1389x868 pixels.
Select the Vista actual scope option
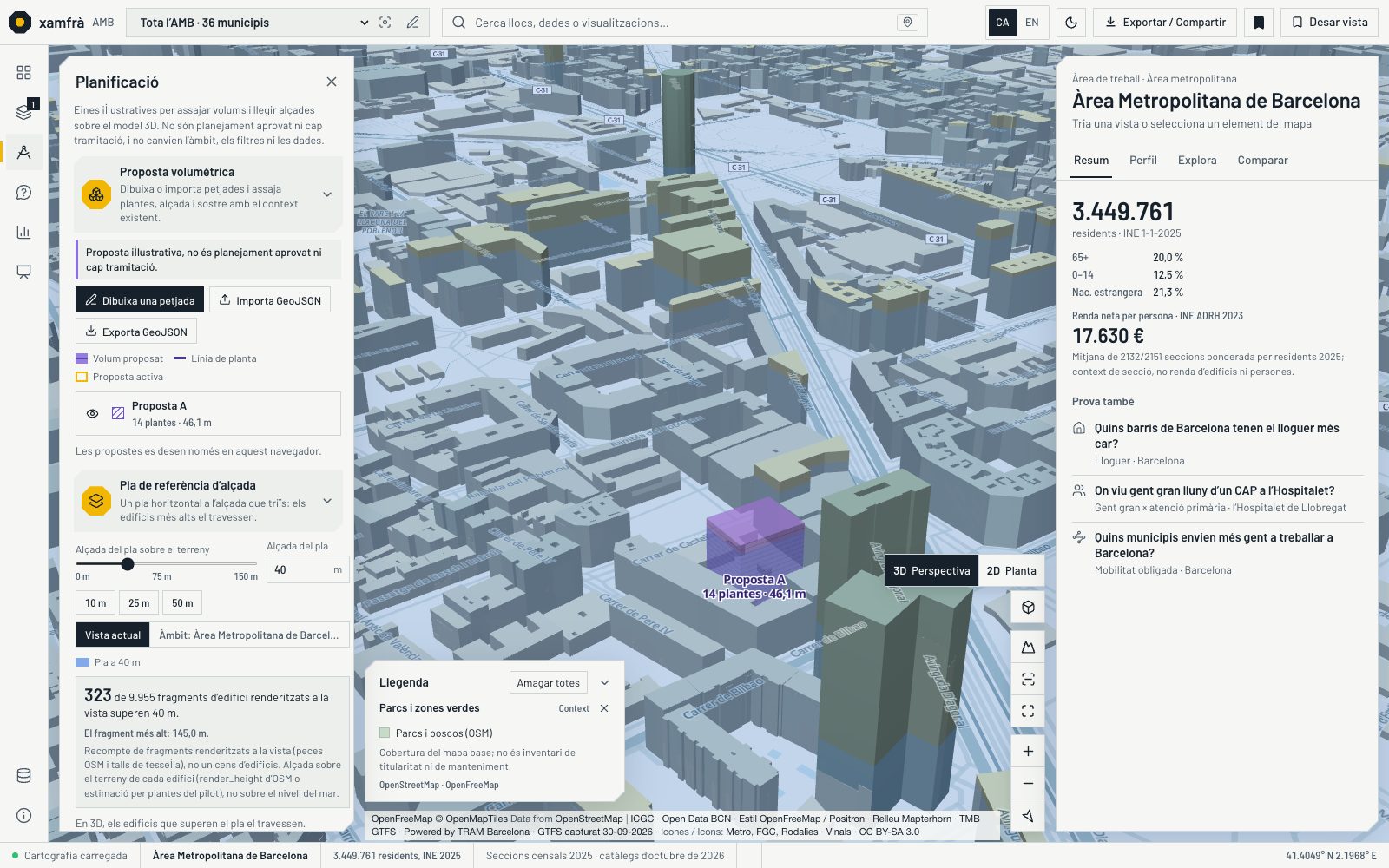[113, 635]
